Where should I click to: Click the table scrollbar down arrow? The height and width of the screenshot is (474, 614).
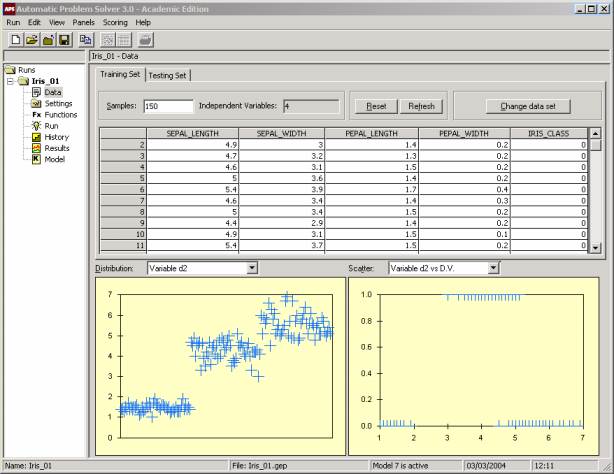(x=595, y=247)
